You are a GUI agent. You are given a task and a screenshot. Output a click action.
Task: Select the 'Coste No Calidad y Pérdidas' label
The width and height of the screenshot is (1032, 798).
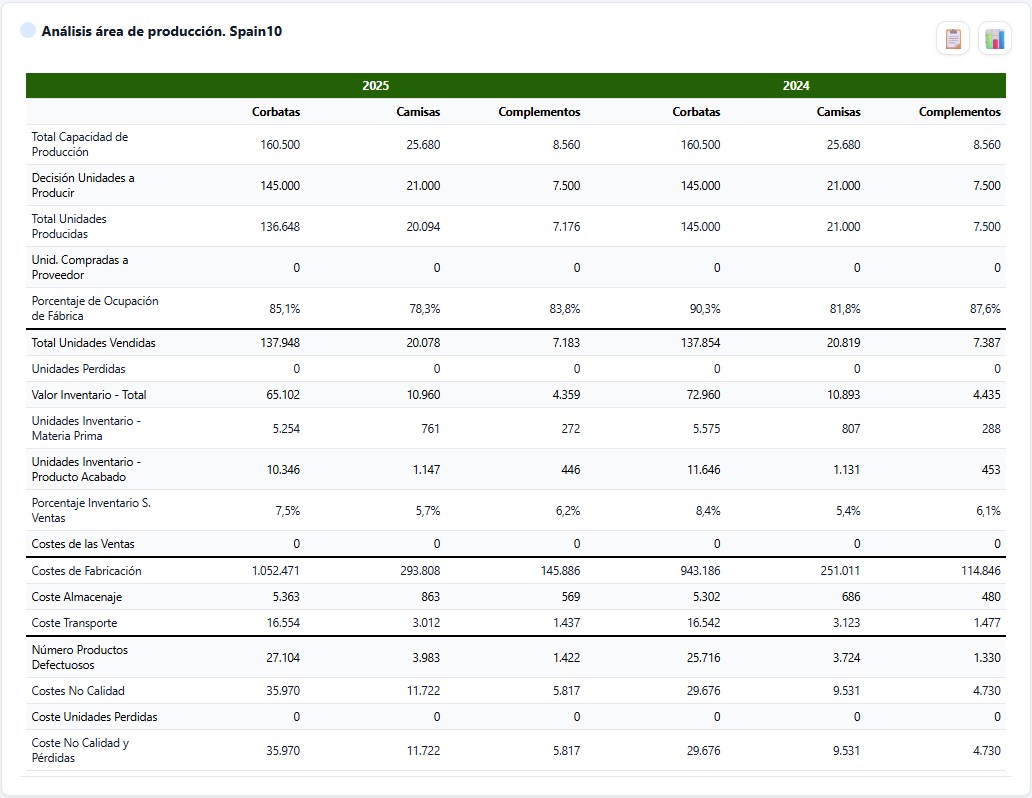[80, 751]
